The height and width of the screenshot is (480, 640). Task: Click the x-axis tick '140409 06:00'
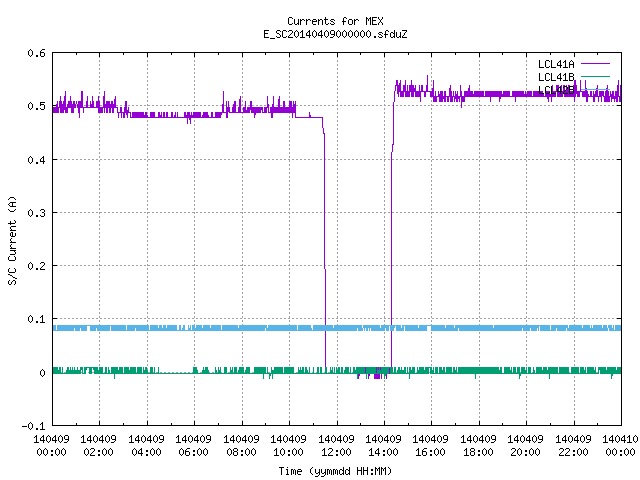click(x=193, y=445)
